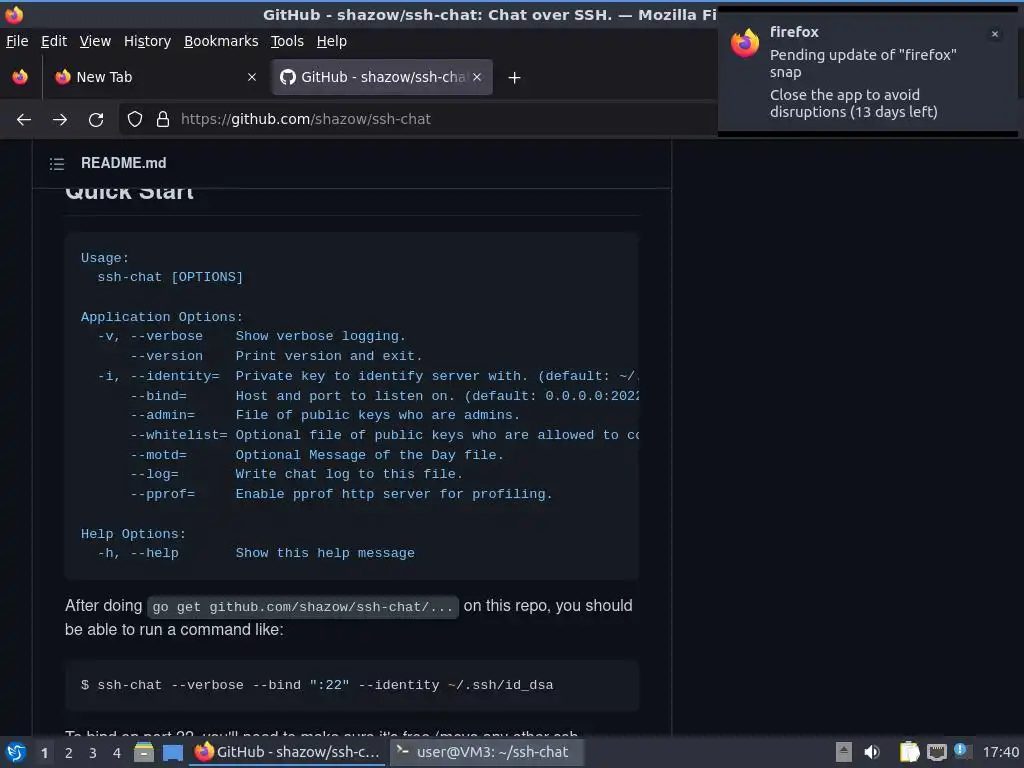Screen dimensions: 1024x768
Task: Click the 'go get github.com/shazow/ssh-chat/...' code
Action: 303,607
